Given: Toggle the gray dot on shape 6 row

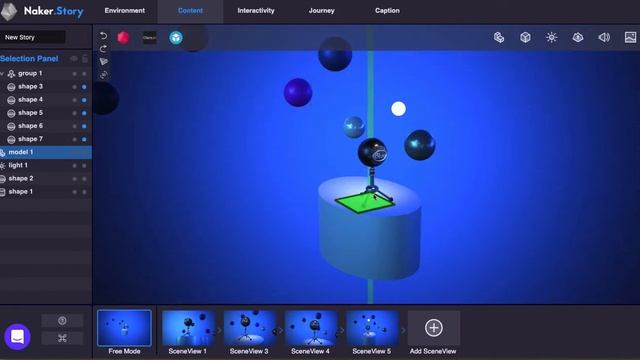Looking at the screenshot, I should [74, 126].
